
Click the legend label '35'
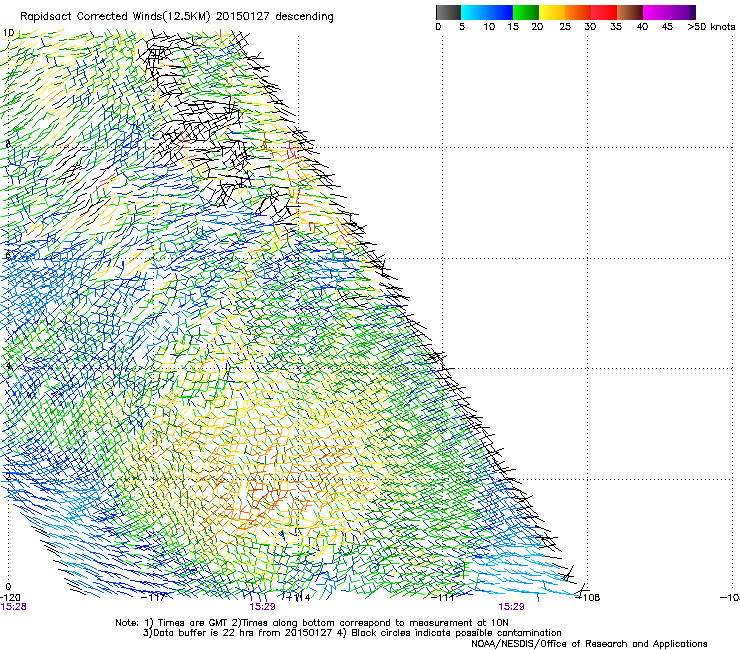coord(616,27)
